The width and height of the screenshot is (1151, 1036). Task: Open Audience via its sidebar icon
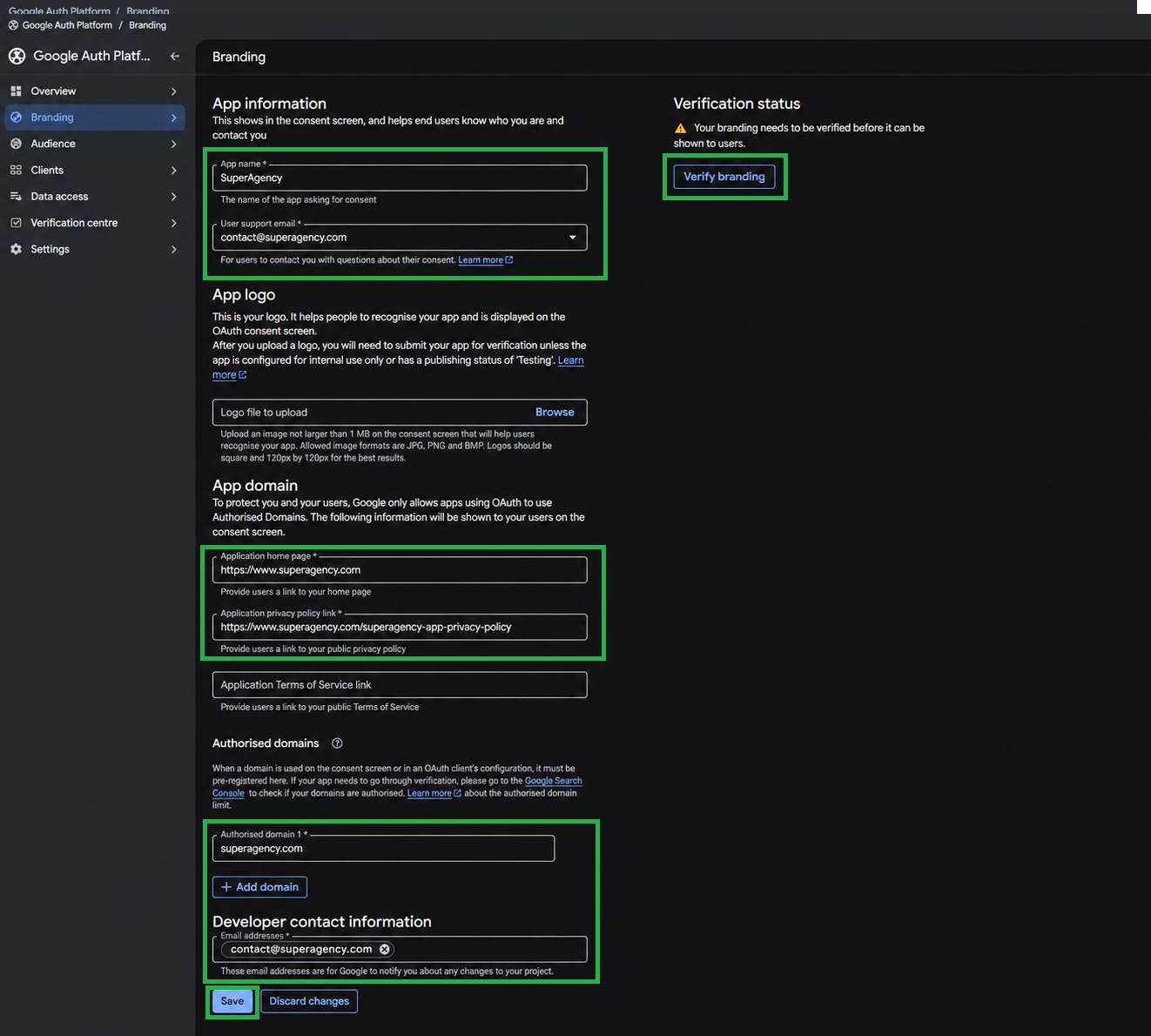[x=16, y=144]
